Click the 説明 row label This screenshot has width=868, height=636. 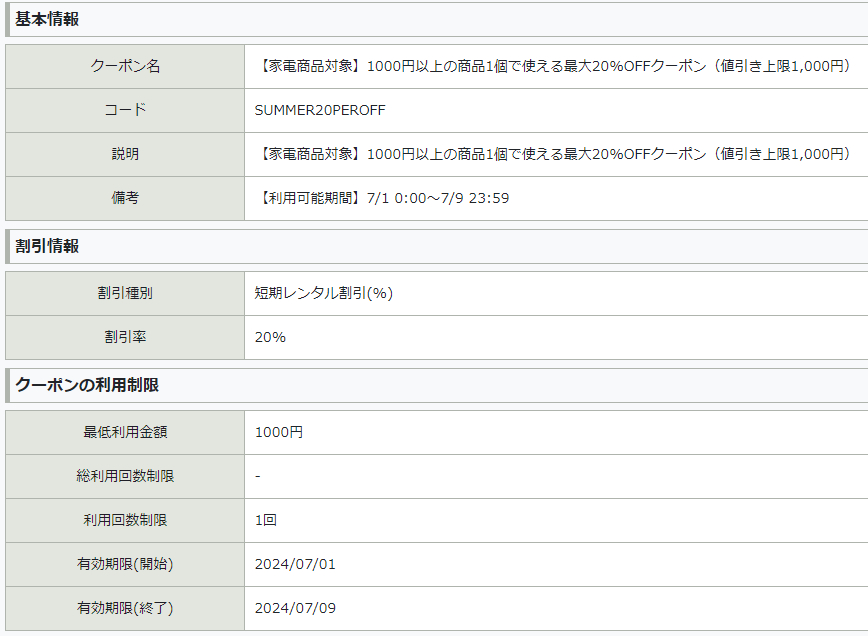[125, 154]
